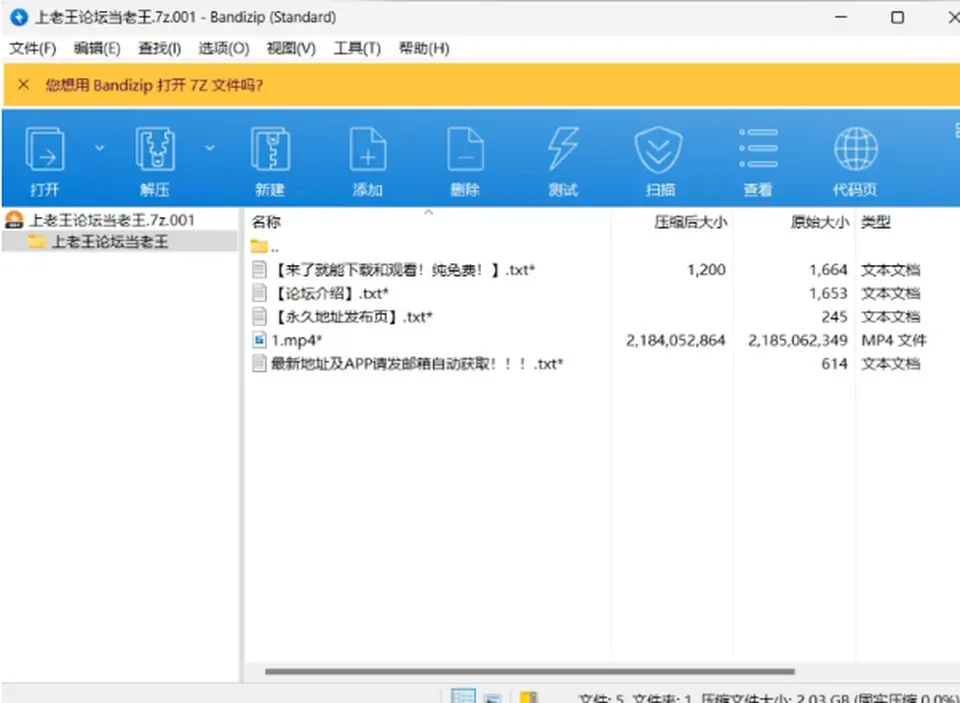
Task: Select the 上老王论坛当老王 folder in the tree
Action: coord(109,241)
